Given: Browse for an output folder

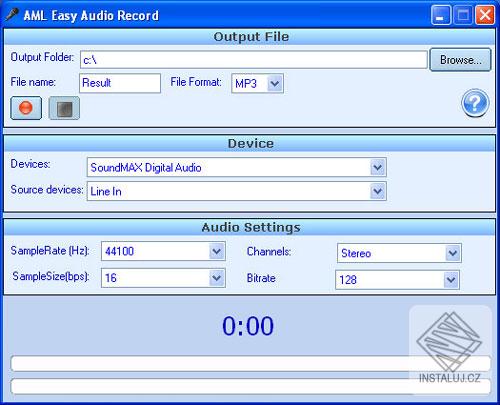Looking at the screenshot, I should coord(460,60).
